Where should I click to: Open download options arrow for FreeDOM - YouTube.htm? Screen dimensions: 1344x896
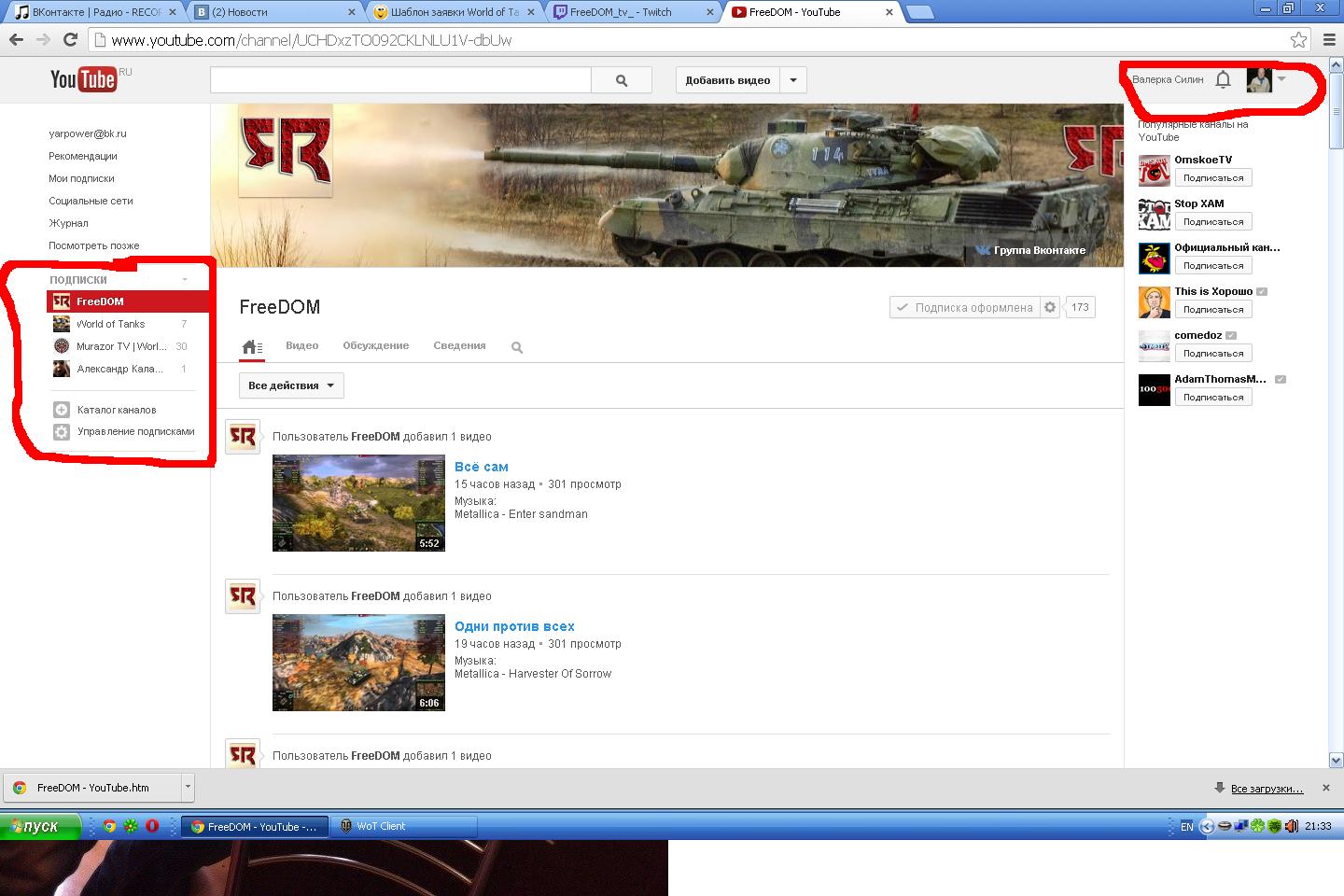coord(188,787)
